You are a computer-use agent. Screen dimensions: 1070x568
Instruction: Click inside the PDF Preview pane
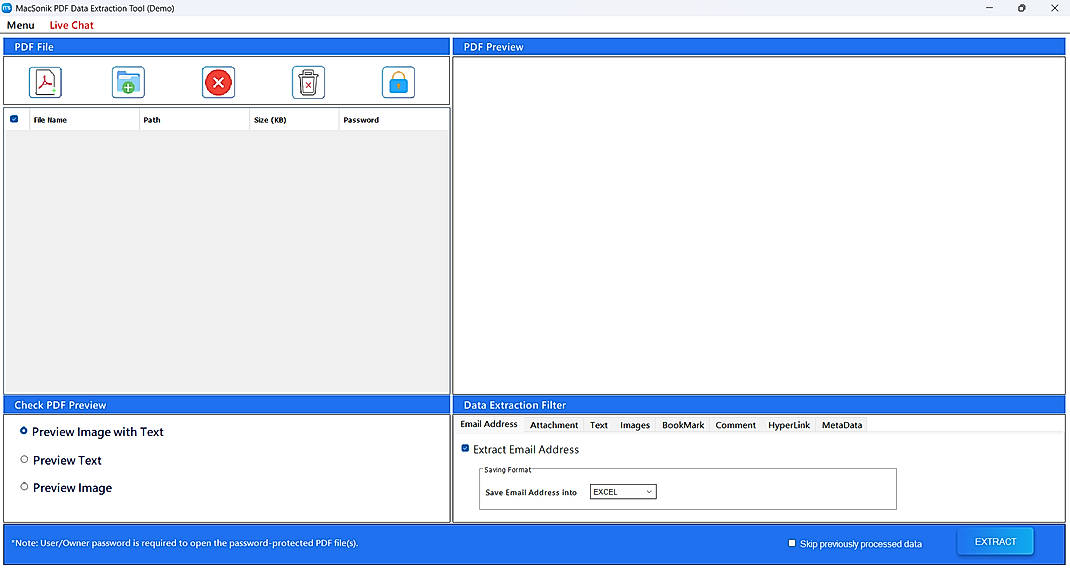click(759, 225)
